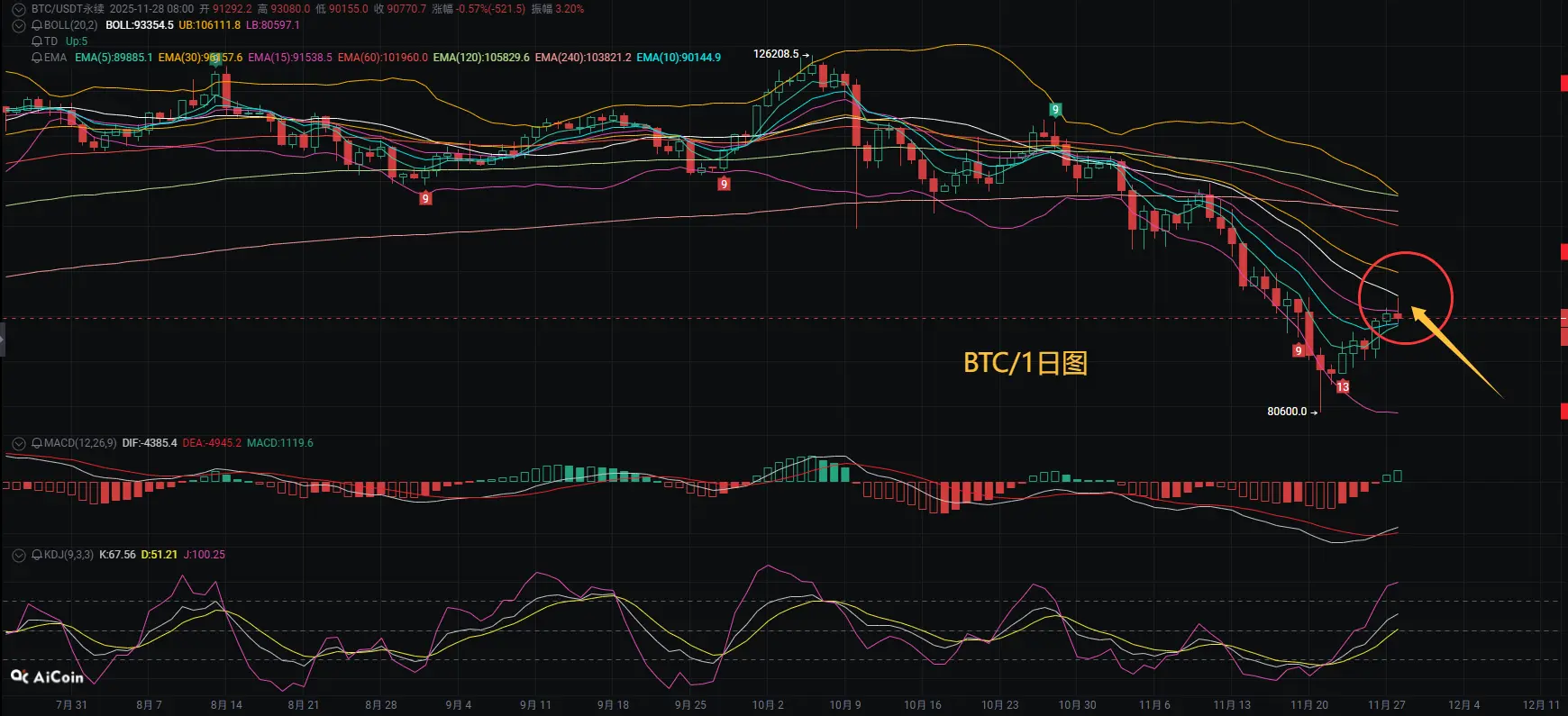Click the green TD 9 marker near 10月30
Image resolution: width=1568 pixels, height=716 pixels.
coord(1055,110)
